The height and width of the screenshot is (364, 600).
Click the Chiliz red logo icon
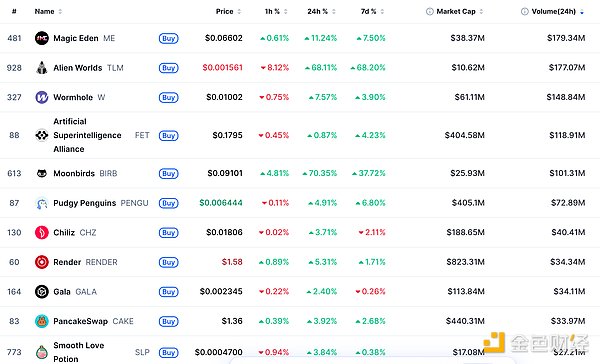(x=42, y=232)
